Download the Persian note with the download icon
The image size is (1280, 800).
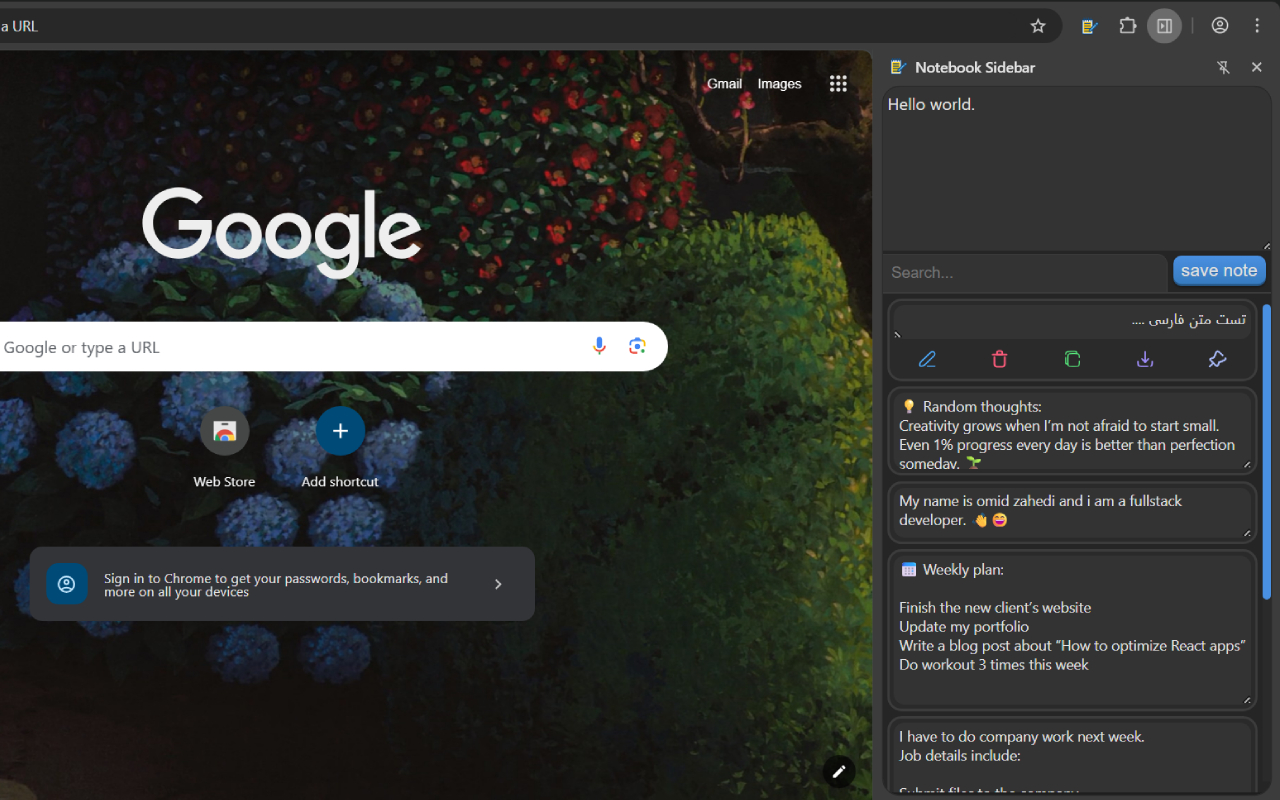click(1145, 359)
